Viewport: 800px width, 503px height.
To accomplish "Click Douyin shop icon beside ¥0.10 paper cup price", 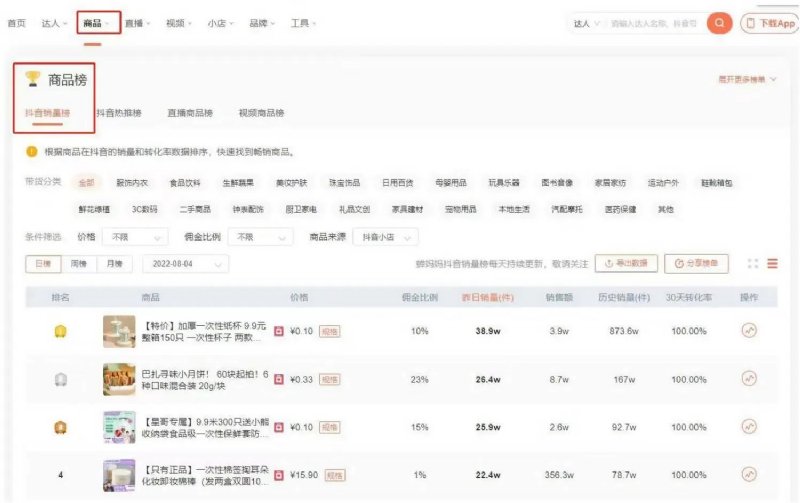I will coord(279,331).
